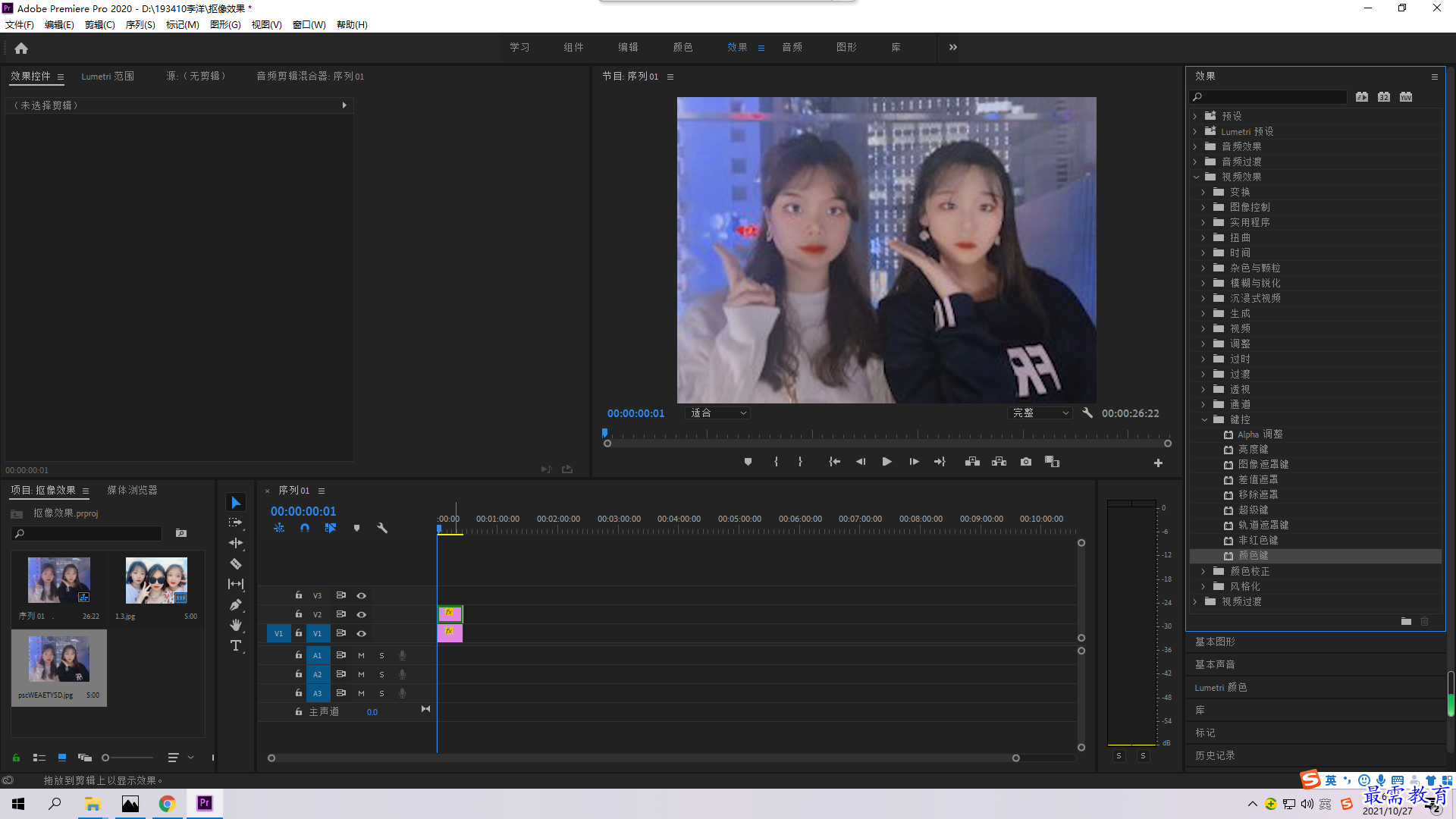Go to Out point in program monitor
Screen dimensions: 1456x819
940,462
